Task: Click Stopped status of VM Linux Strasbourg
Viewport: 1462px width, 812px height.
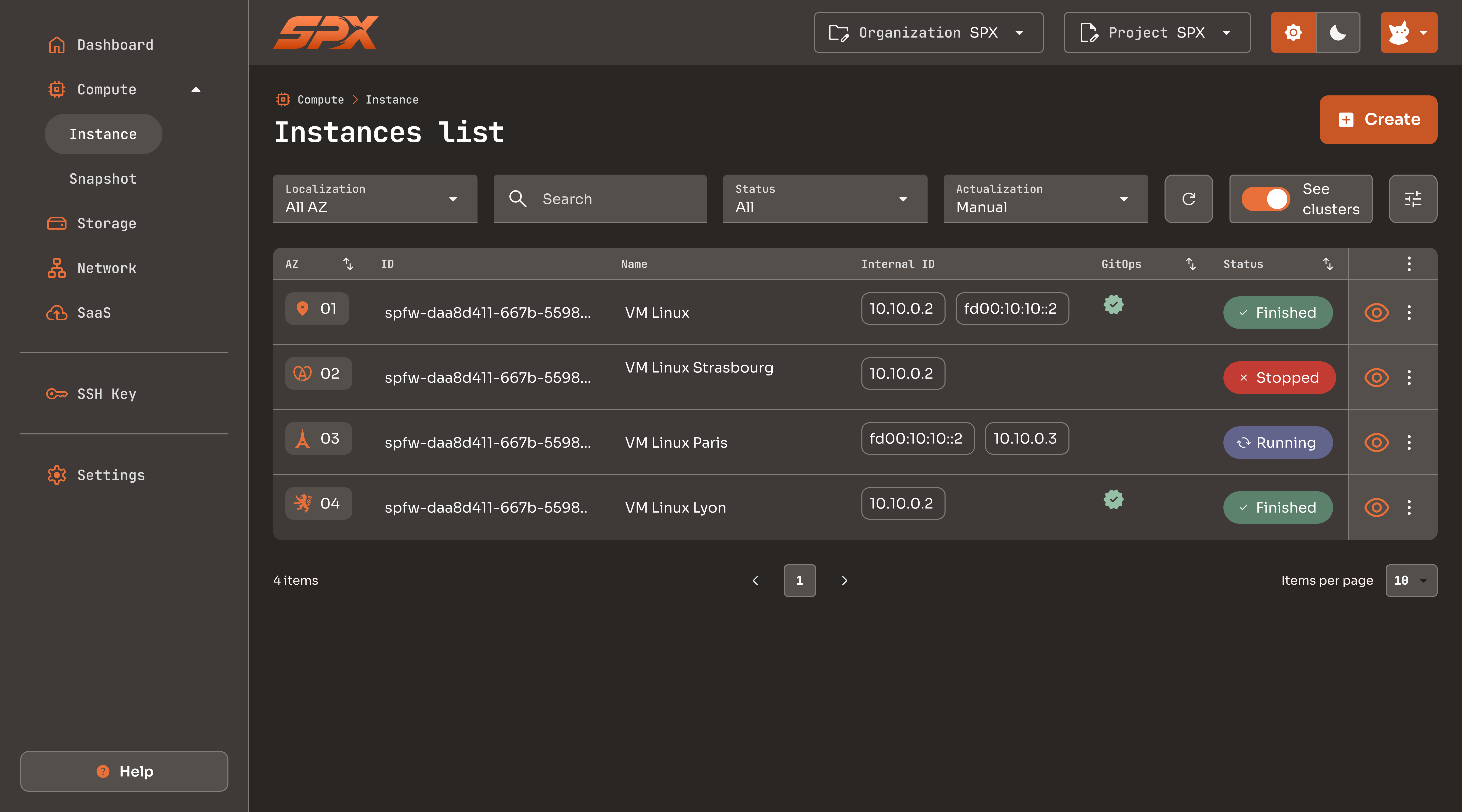Action: [1279, 377]
